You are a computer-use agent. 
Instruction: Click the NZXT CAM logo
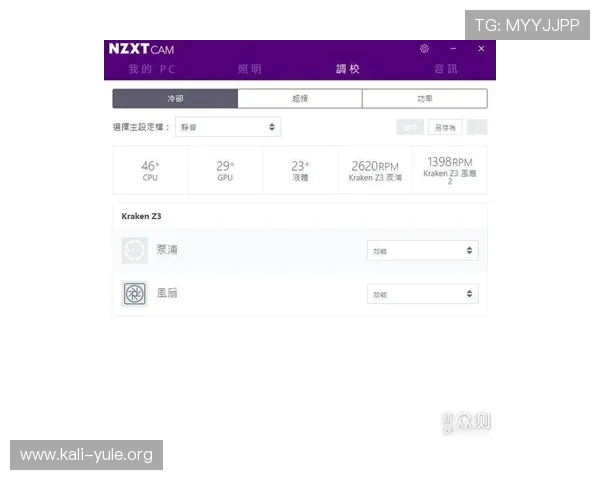[142, 49]
